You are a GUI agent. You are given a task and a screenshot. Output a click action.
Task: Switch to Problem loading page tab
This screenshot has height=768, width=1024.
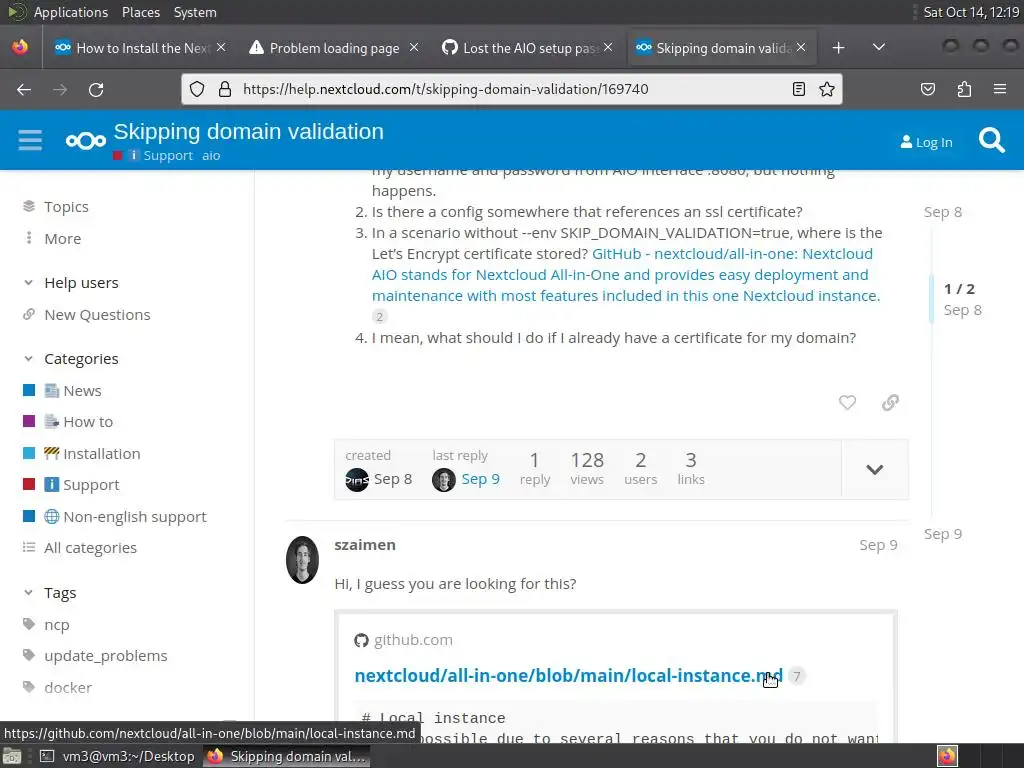click(334, 48)
